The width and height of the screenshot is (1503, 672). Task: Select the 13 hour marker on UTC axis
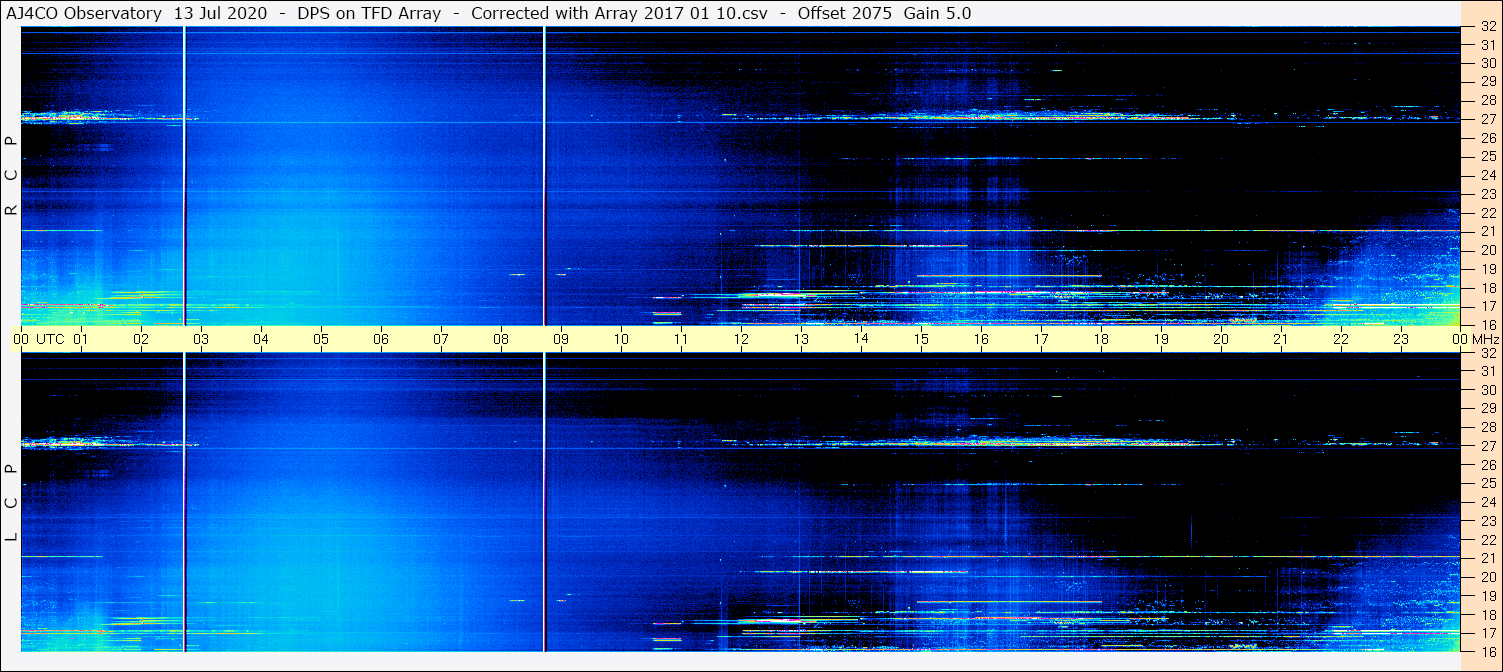coord(801,339)
